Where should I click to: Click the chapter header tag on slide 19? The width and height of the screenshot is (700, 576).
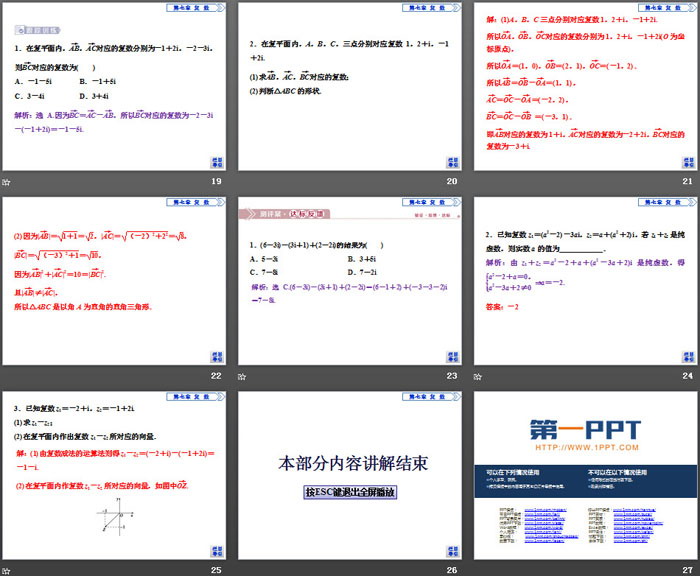coord(196,8)
